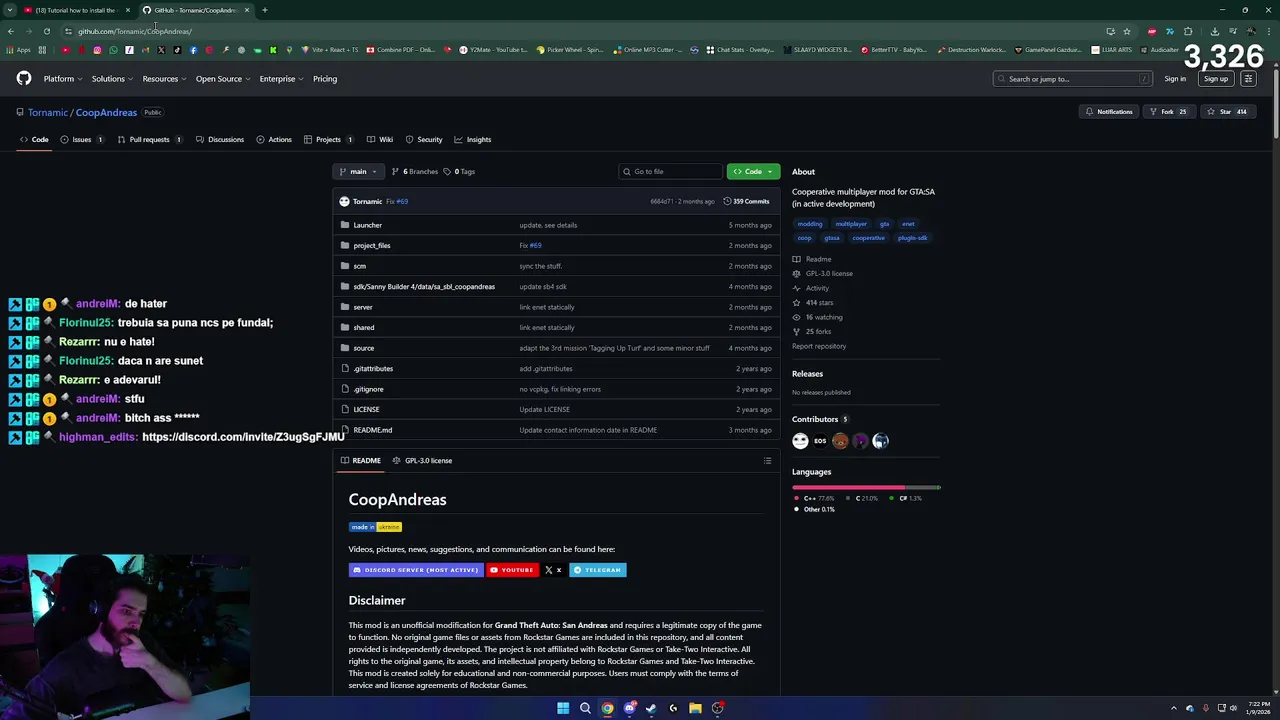
Task: Switch to the Issues tab
Action: click(x=82, y=140)
